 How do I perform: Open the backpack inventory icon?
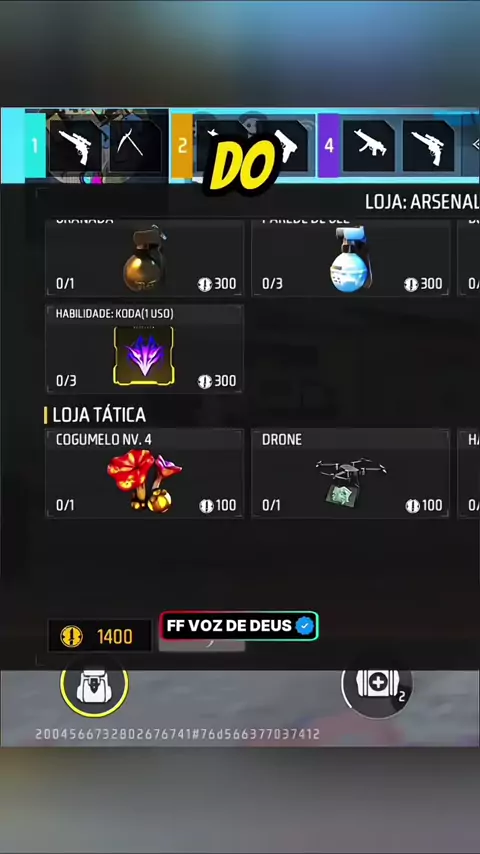(94, 685)
